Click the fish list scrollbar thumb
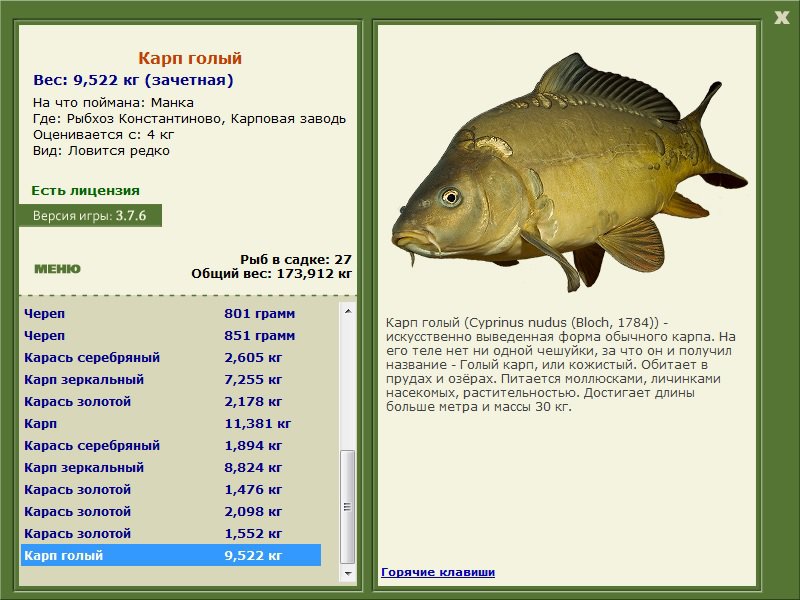 click(x=347, y=506)
